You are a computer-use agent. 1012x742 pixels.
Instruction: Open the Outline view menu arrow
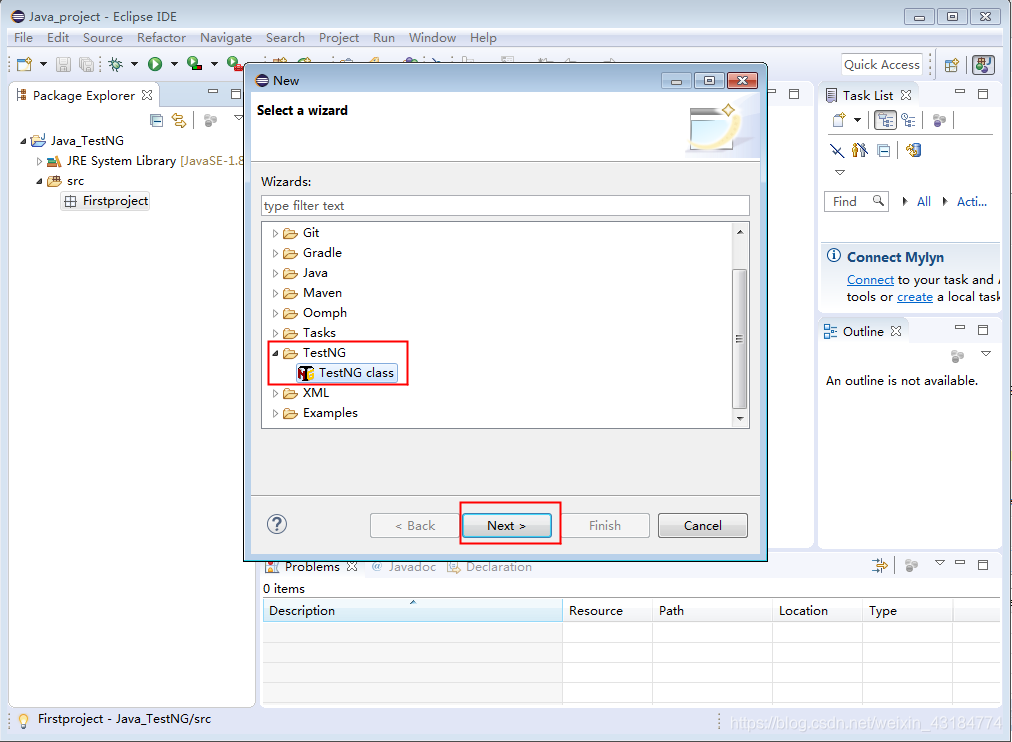(x=986, y=354)
